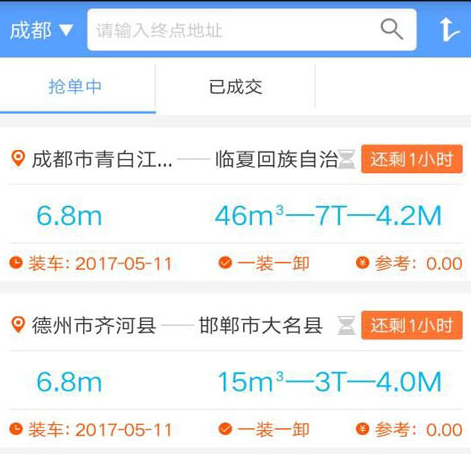Select origin text 成都市青白江...

[102, 159]
